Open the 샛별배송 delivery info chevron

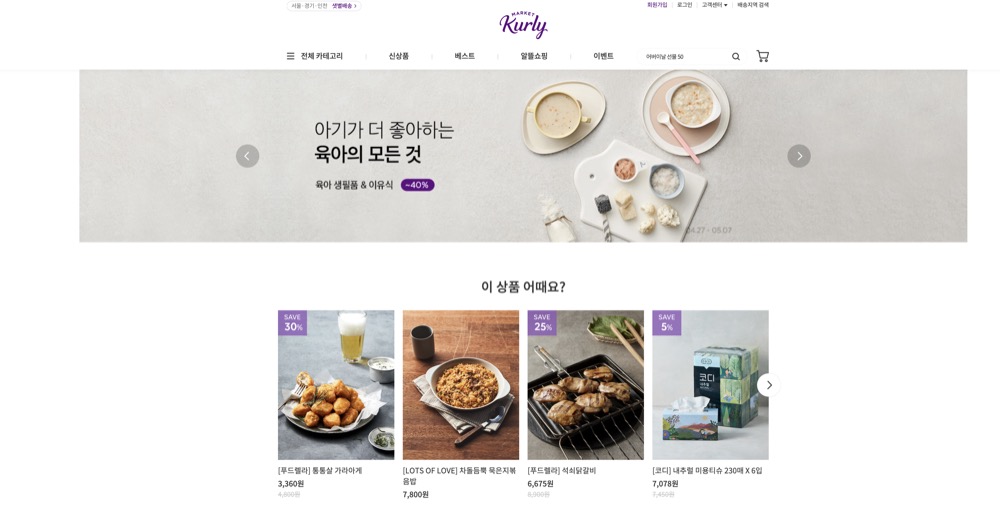tap(355, 6)
